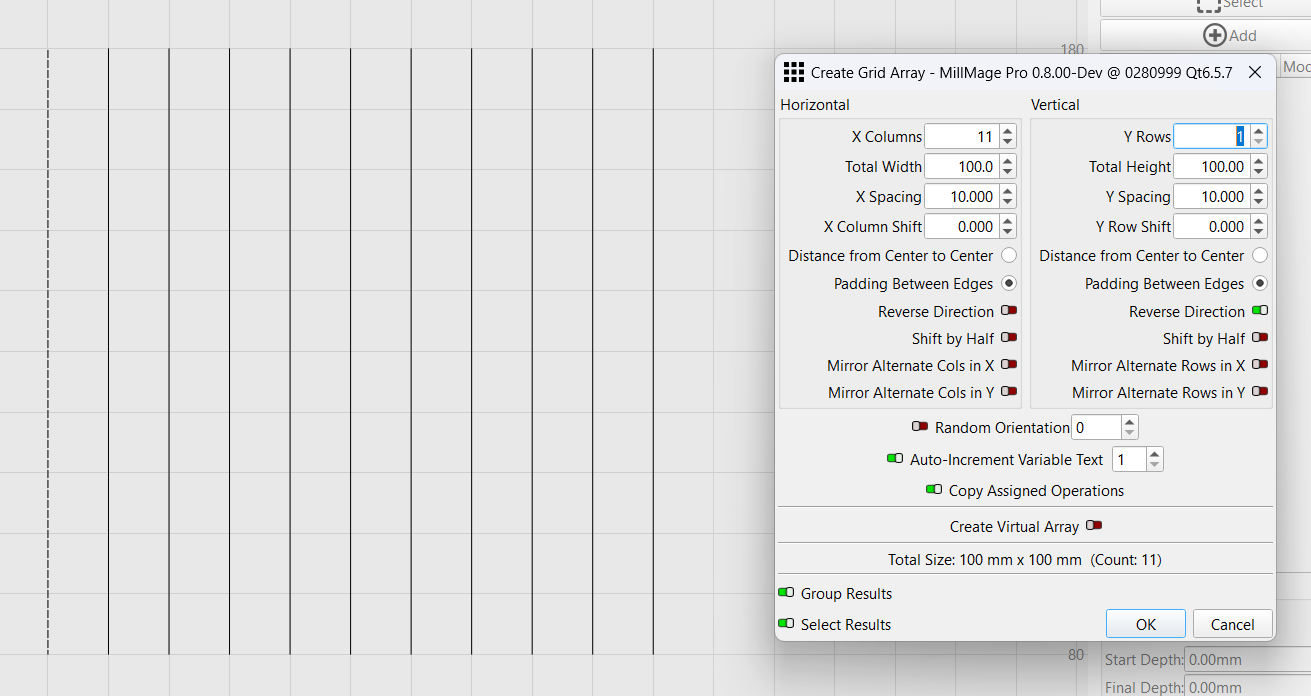1311x696 pixels.
Task: Click the grid array icon in dialog title
Action: coord(794,72)
